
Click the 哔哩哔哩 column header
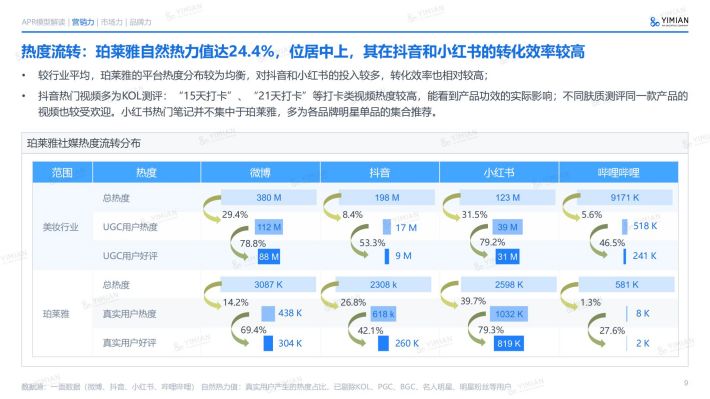click(619, 173)
